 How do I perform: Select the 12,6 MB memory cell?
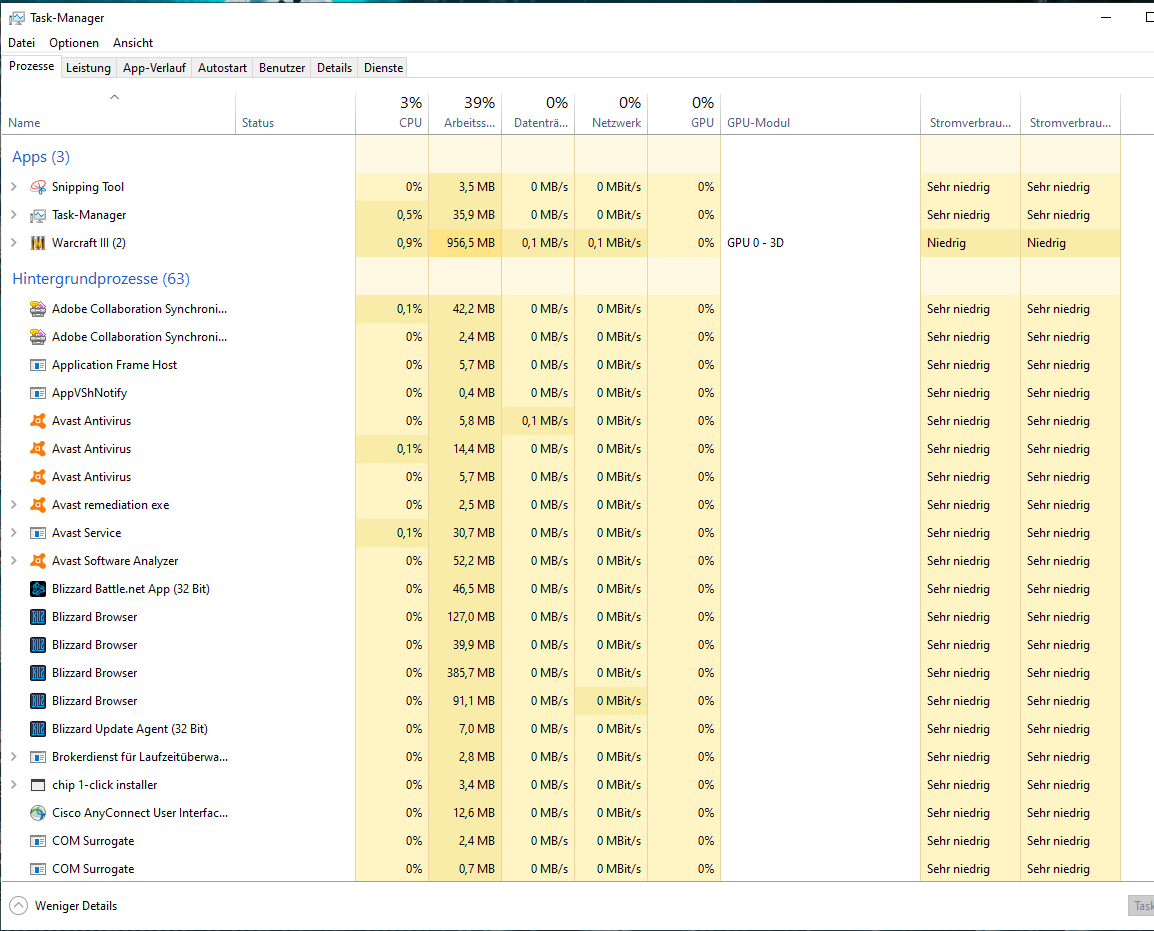(x=465, y=813)
